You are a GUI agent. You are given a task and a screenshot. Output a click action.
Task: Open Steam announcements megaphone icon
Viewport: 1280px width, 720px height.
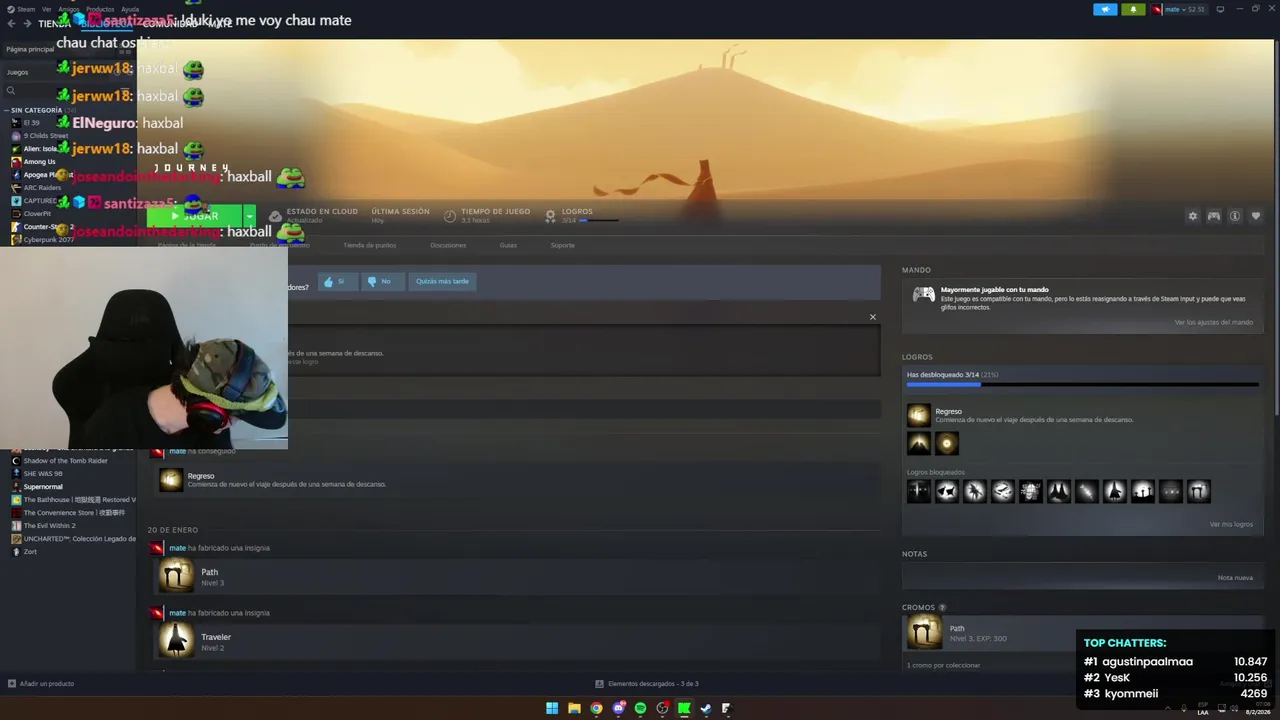(x=1105, y=9)
